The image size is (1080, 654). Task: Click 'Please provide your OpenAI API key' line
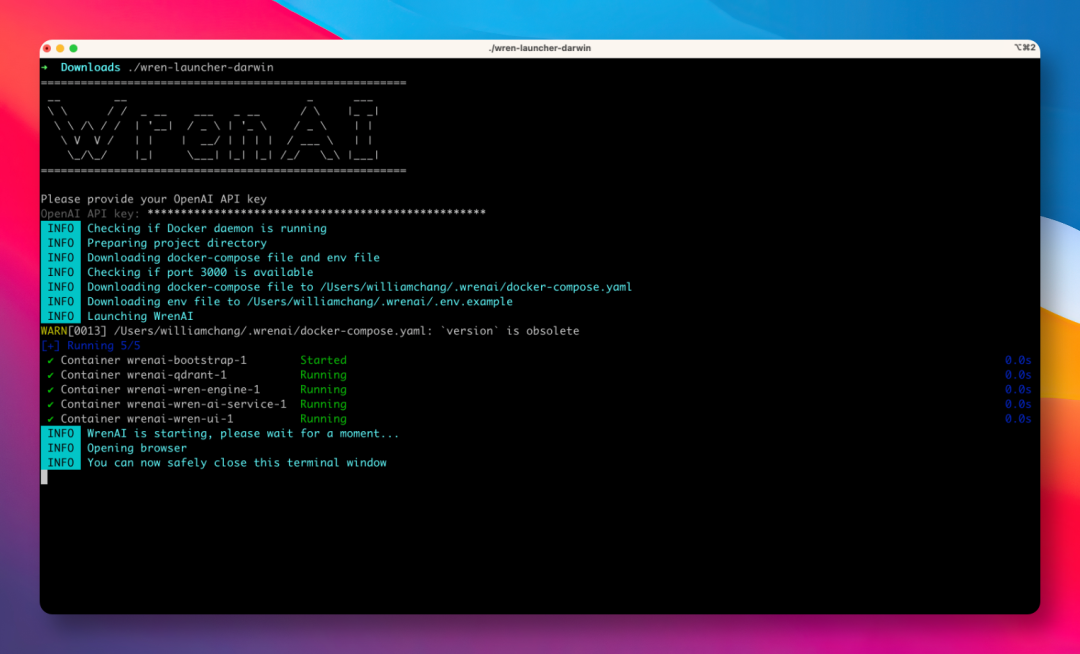tap(154, 199)
